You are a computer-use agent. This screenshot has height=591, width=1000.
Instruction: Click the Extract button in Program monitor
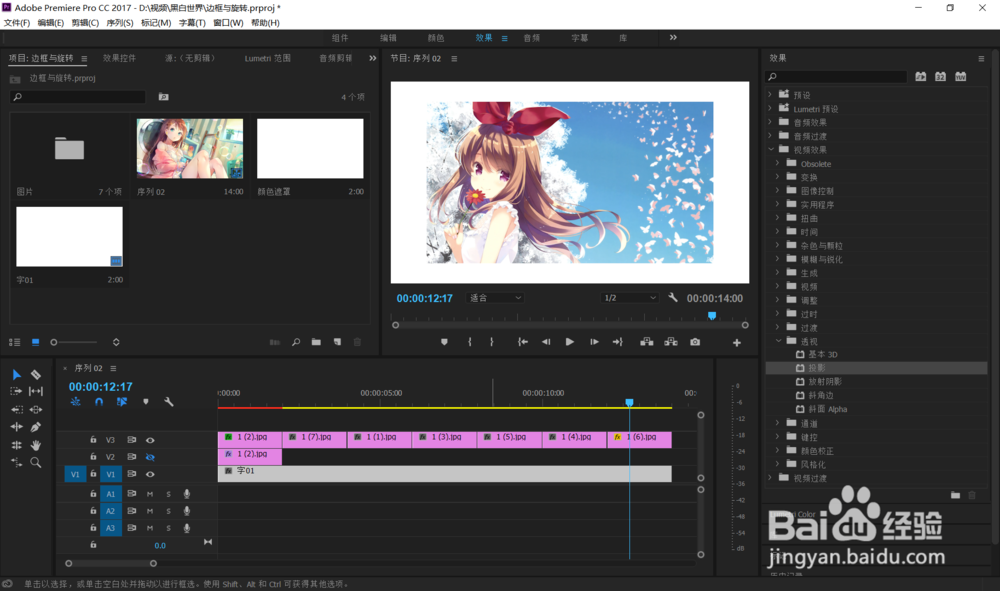pyautogui.click(x=671, y=342)
